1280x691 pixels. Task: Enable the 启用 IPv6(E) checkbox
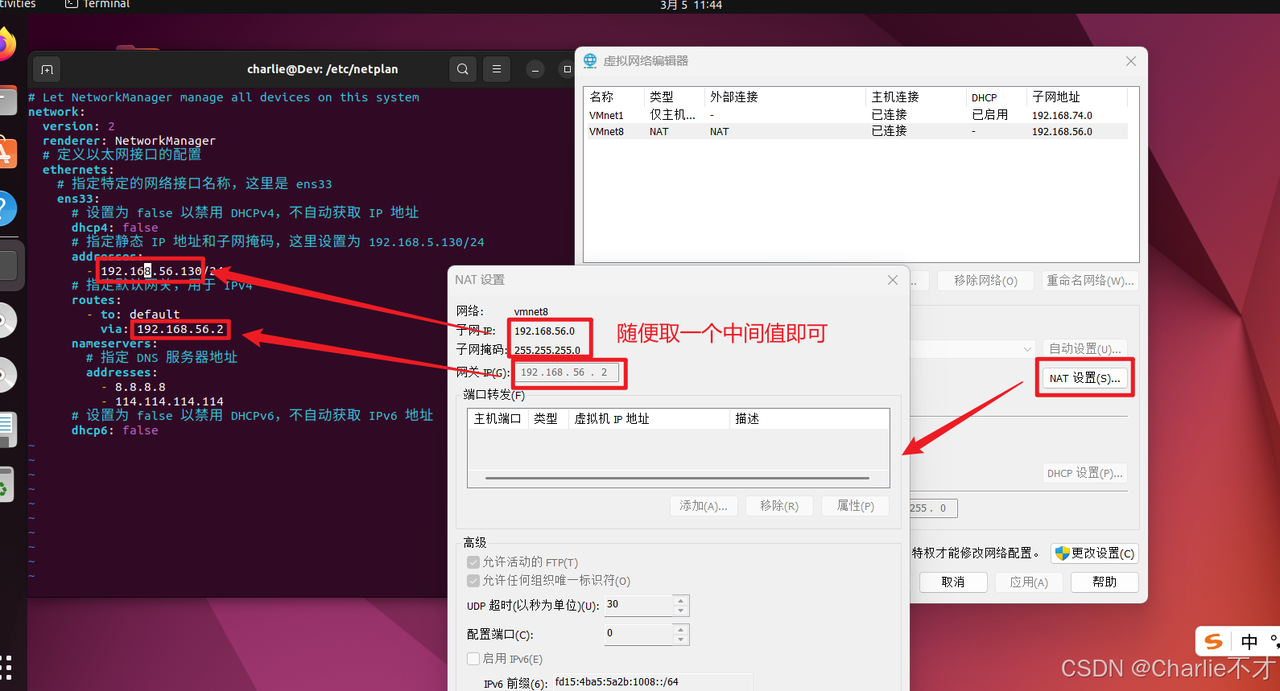[x=474, y=658]
